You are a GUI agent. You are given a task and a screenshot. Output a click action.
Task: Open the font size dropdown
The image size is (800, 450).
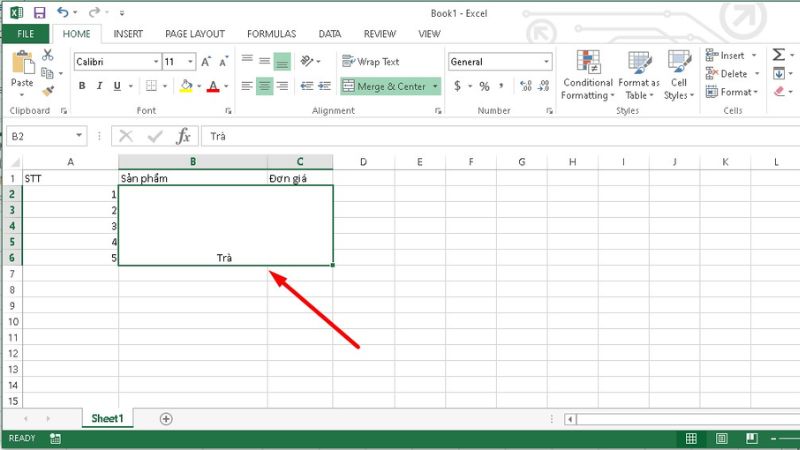[190, 62]
